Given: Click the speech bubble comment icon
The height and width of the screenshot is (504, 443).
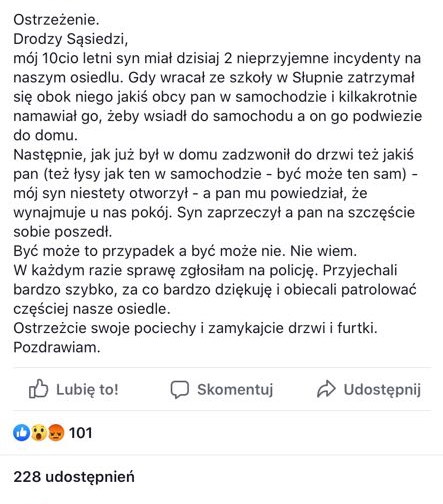Looking at the screenshot, I should [180, 389].
